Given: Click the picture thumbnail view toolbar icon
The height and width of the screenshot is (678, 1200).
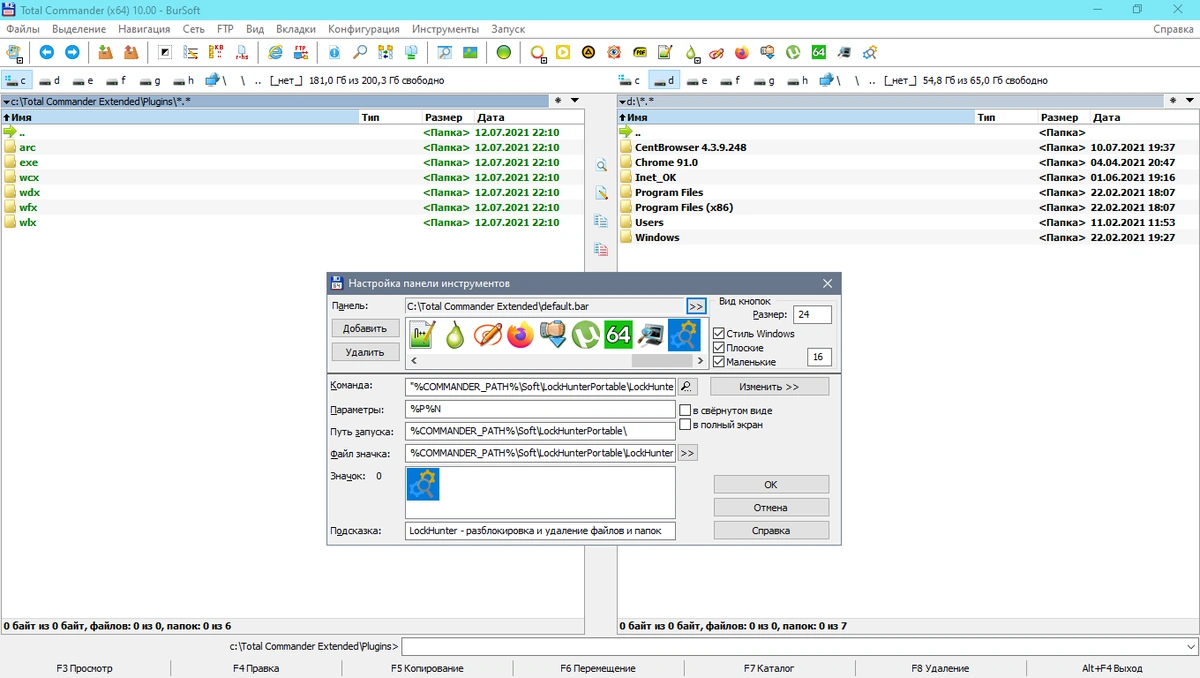Looking at the screenshot, I should pos(470,52).
